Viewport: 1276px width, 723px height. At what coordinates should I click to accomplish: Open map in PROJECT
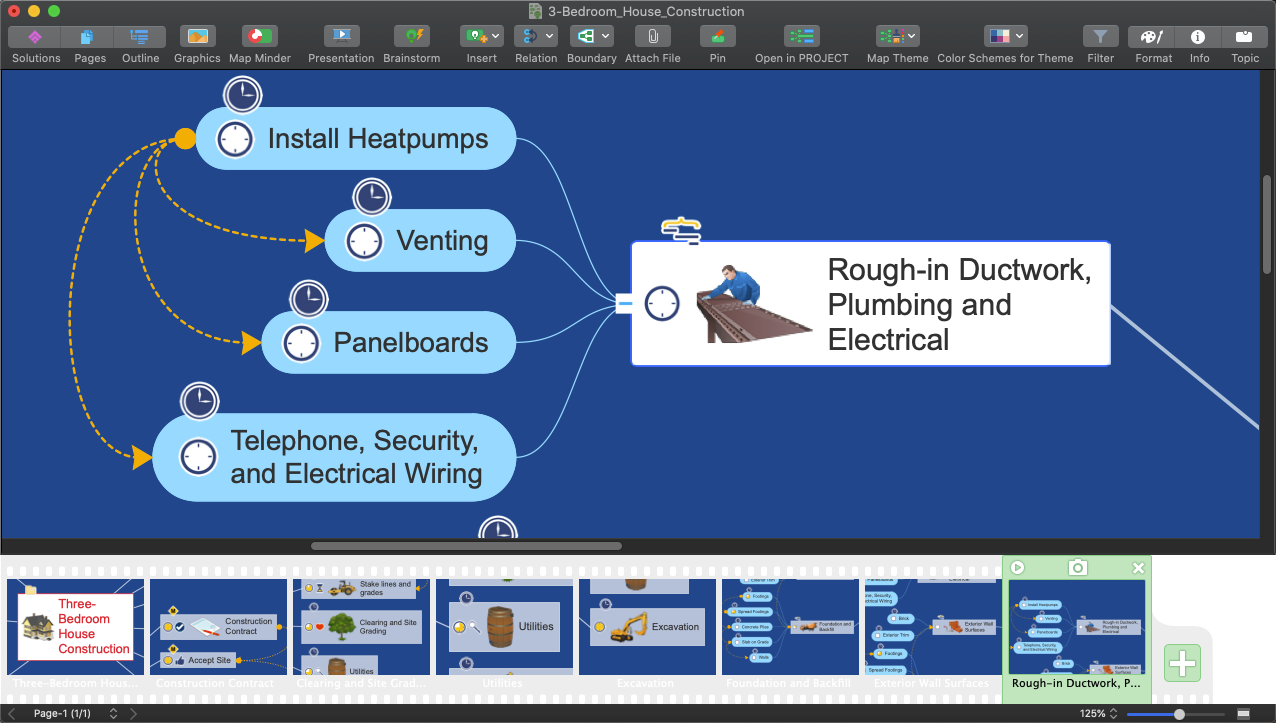[x=801, y=37]
